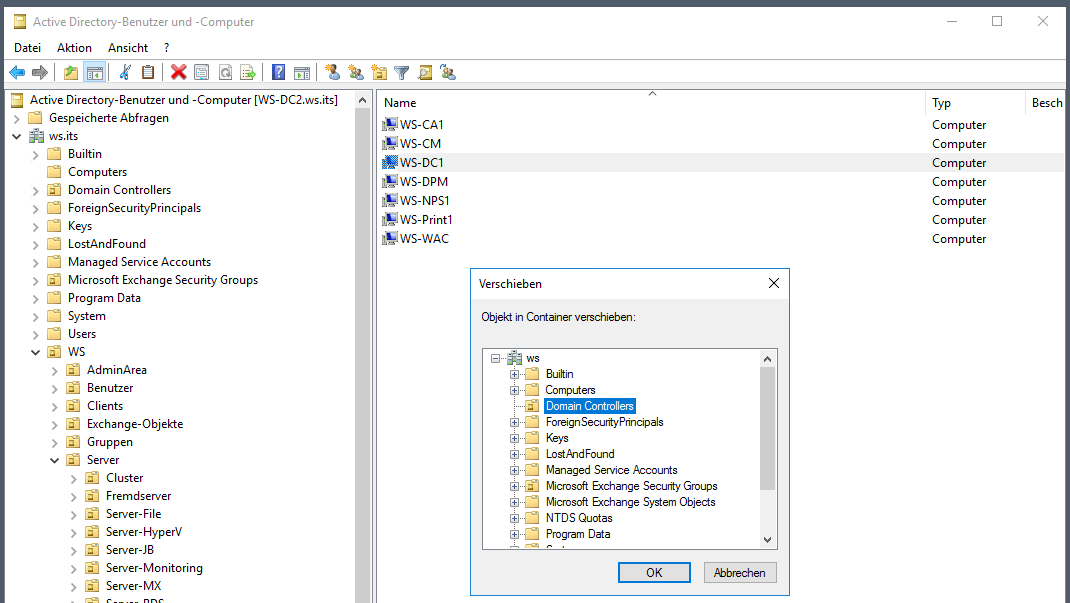Open the ? help menu
1070x603 pixels.
click(x=167, y=48)
